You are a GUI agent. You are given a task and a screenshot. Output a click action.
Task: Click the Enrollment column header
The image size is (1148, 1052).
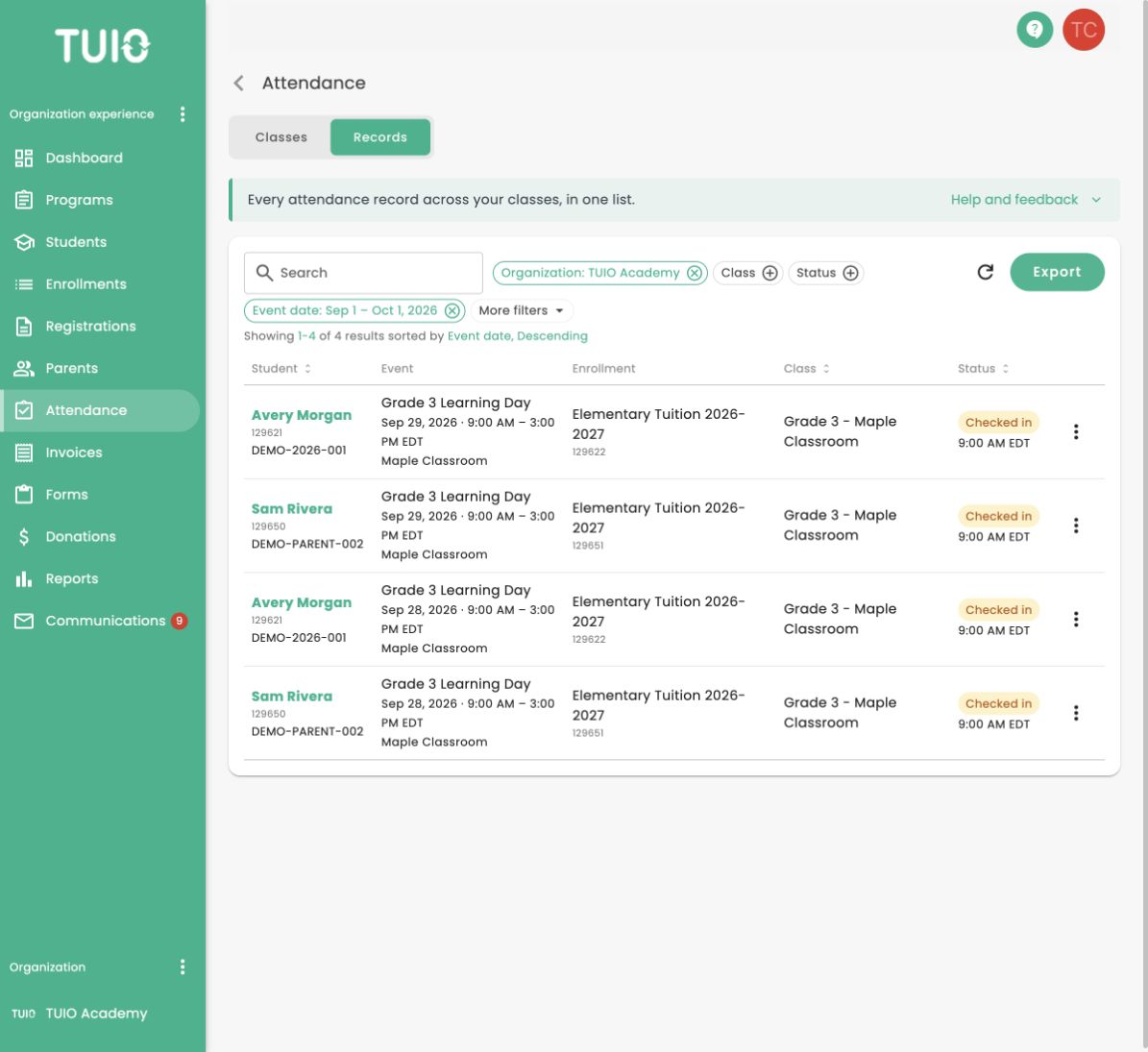[603, 368]
